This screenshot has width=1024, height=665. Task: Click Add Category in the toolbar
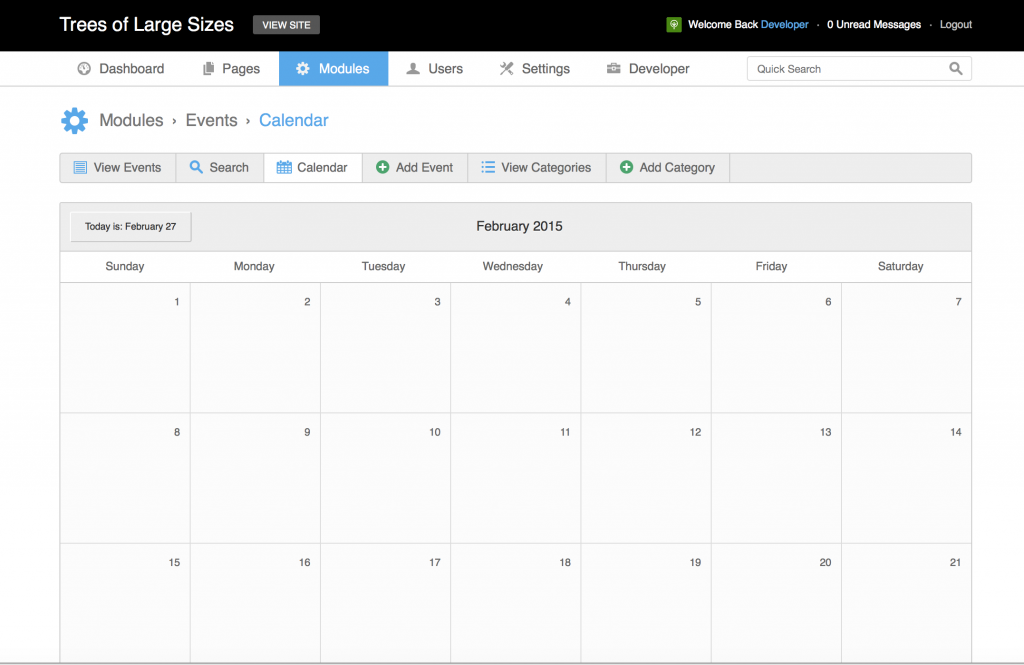coord(667,168)
